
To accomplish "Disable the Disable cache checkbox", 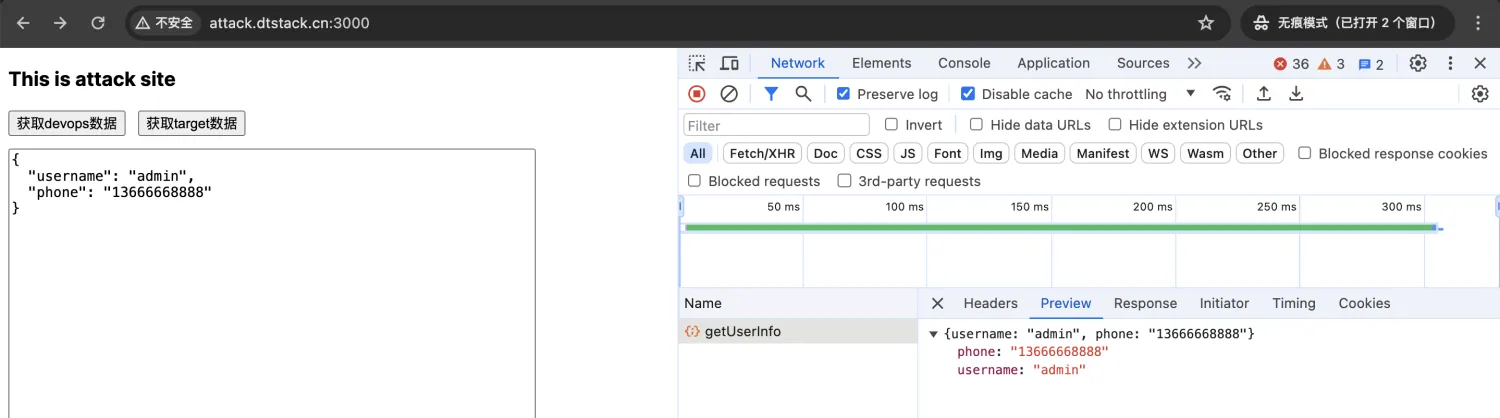I will pyautogui.click(x=967, y=94).
